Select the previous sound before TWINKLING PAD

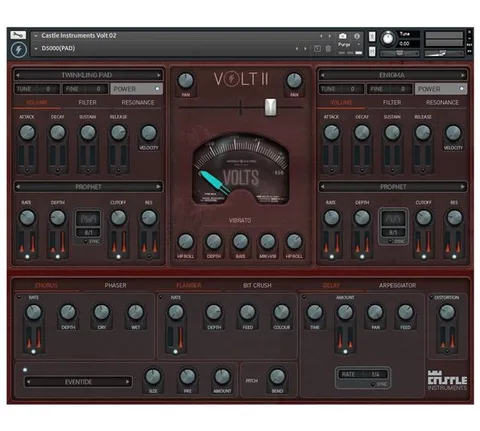click(18, 75)
